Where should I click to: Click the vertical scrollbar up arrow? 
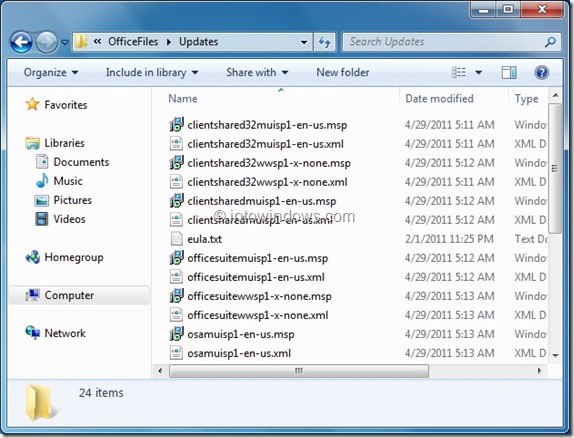(555, 96)
